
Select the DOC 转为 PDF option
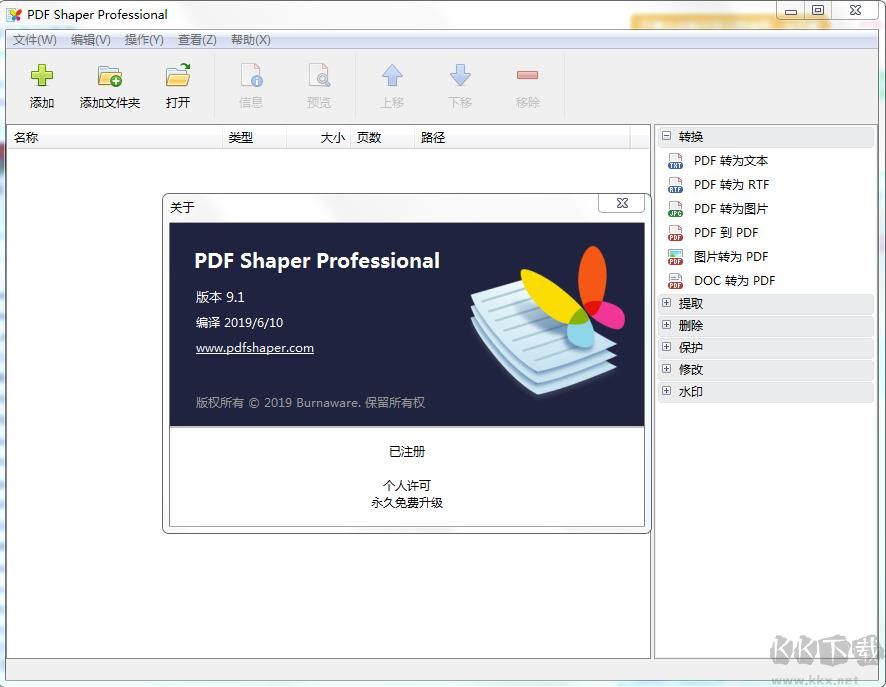(x=736, y=280)
